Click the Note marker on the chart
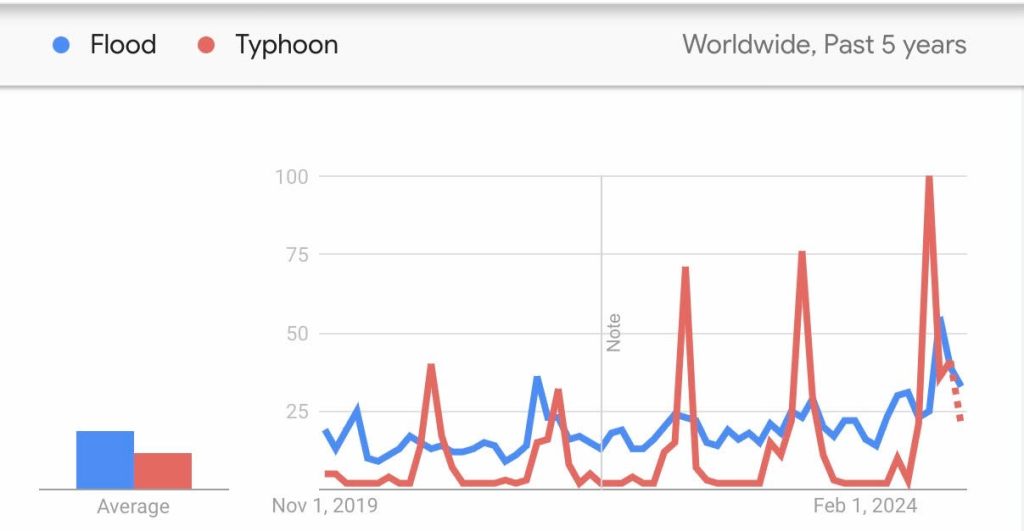 point(613,333)
